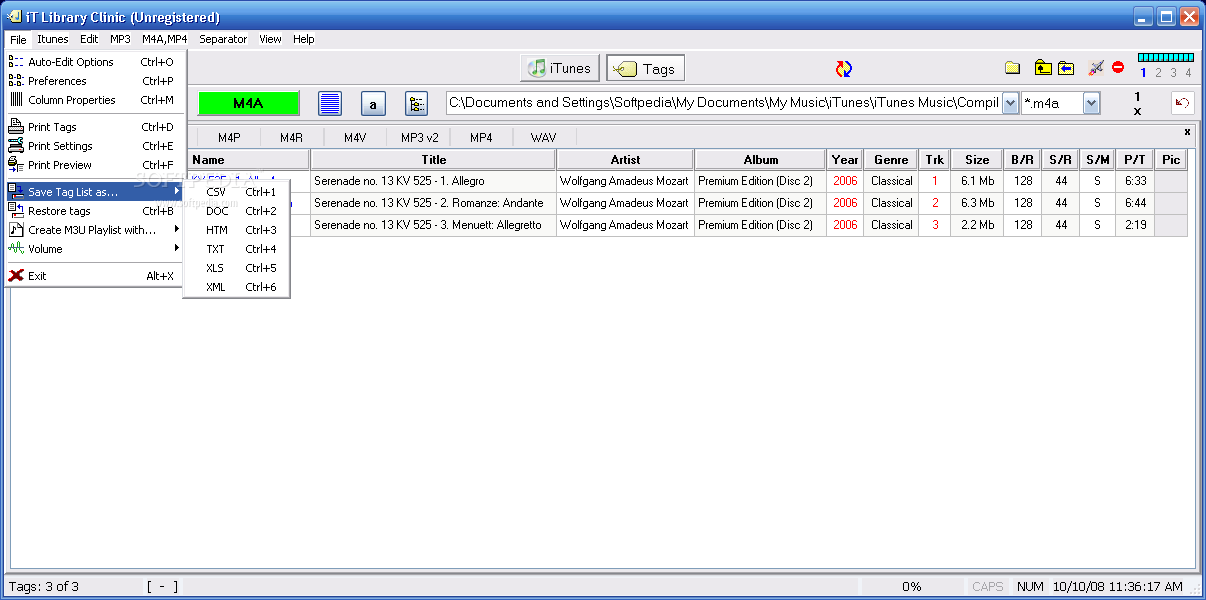Viewport: 1206px width, 600px height.
Task: Open the File menu
Action: point(18,39)
